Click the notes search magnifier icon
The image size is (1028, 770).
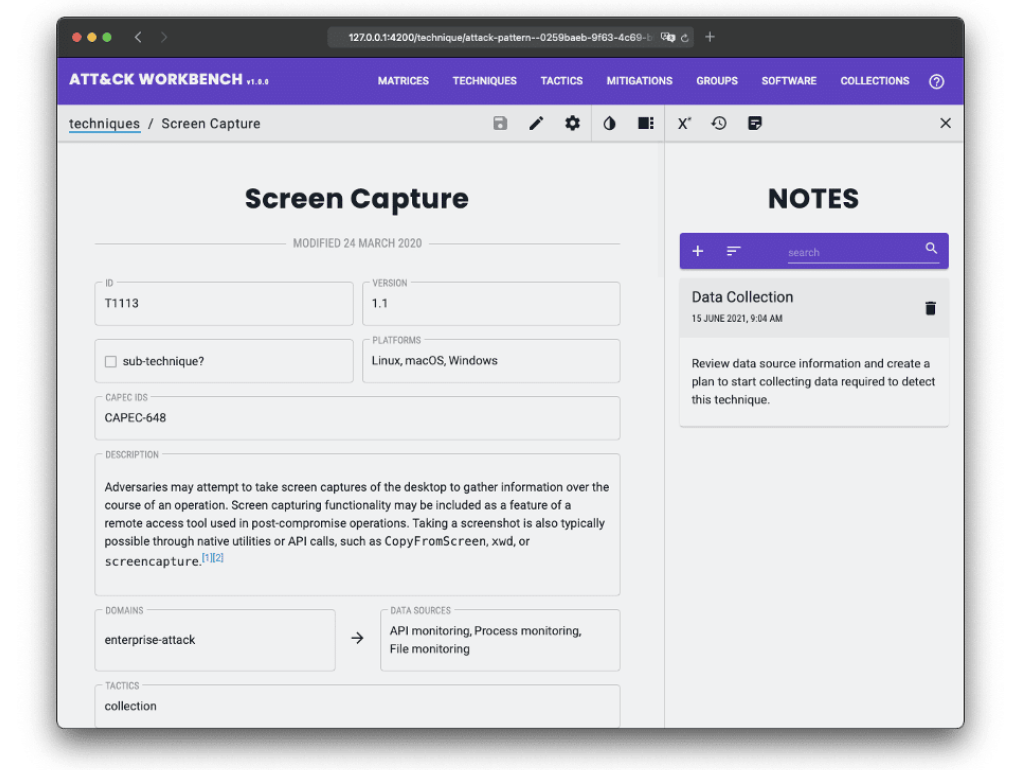tap(931, 249)
